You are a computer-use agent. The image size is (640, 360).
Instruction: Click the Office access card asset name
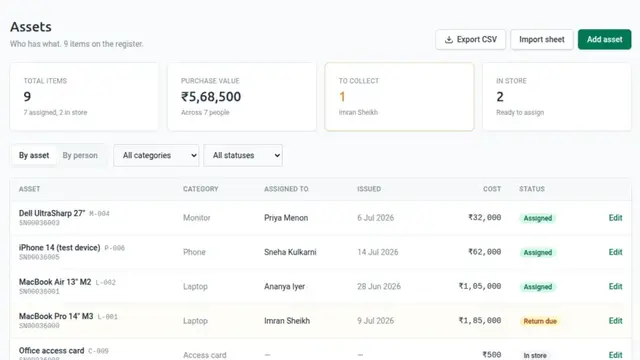(51, 351)
